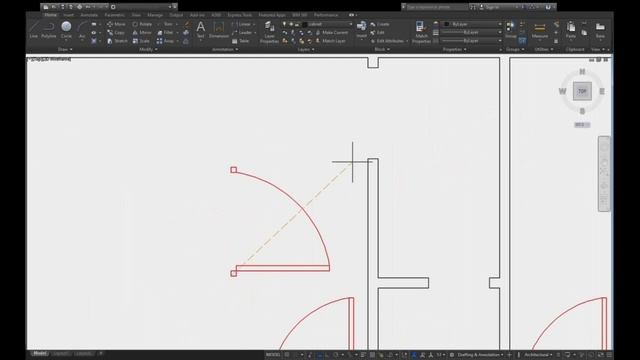
Task: Use the Stretch command
Action: pyautogui.click(x=117, y=41)
